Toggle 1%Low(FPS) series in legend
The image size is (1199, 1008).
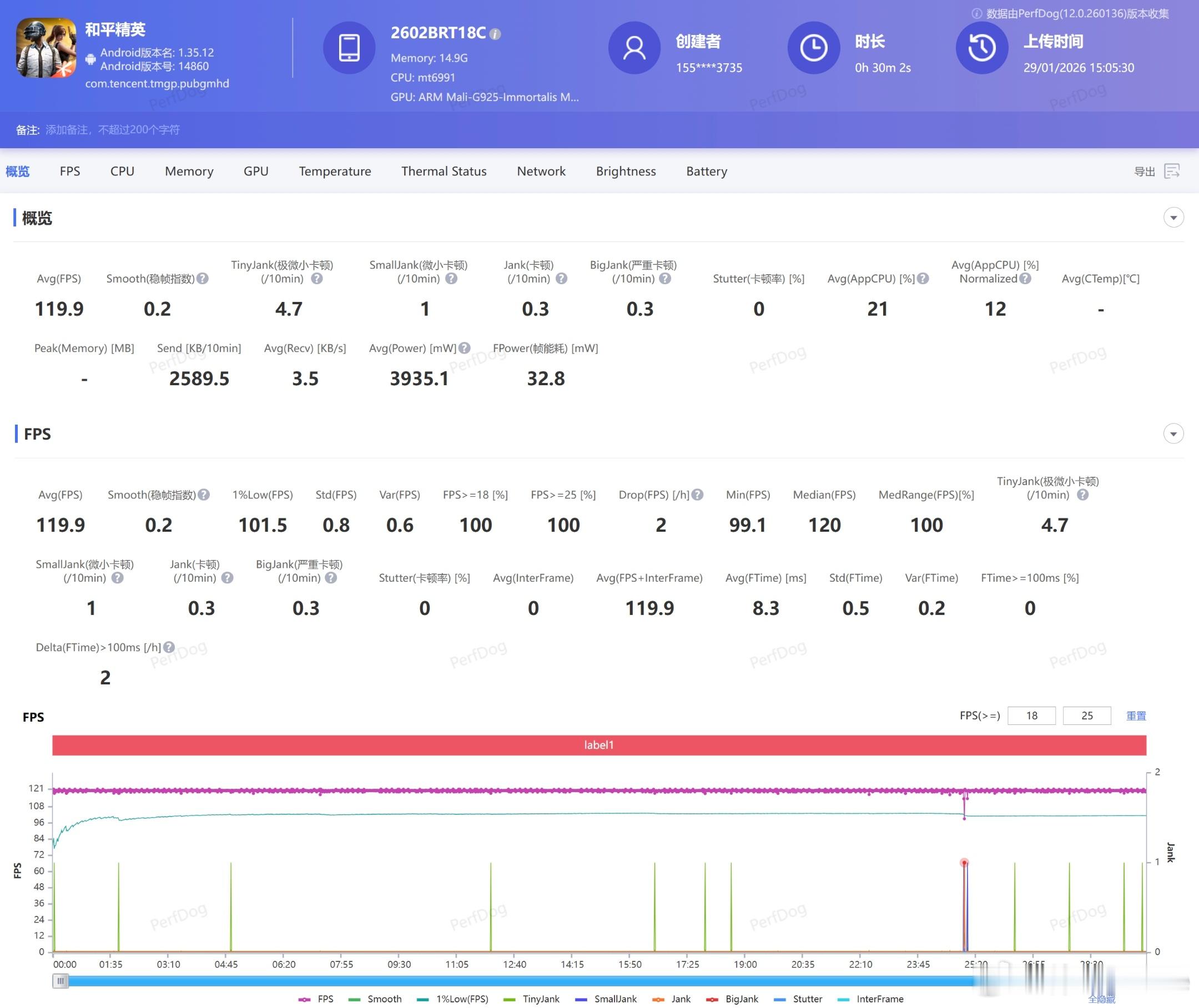click(453, 999)
